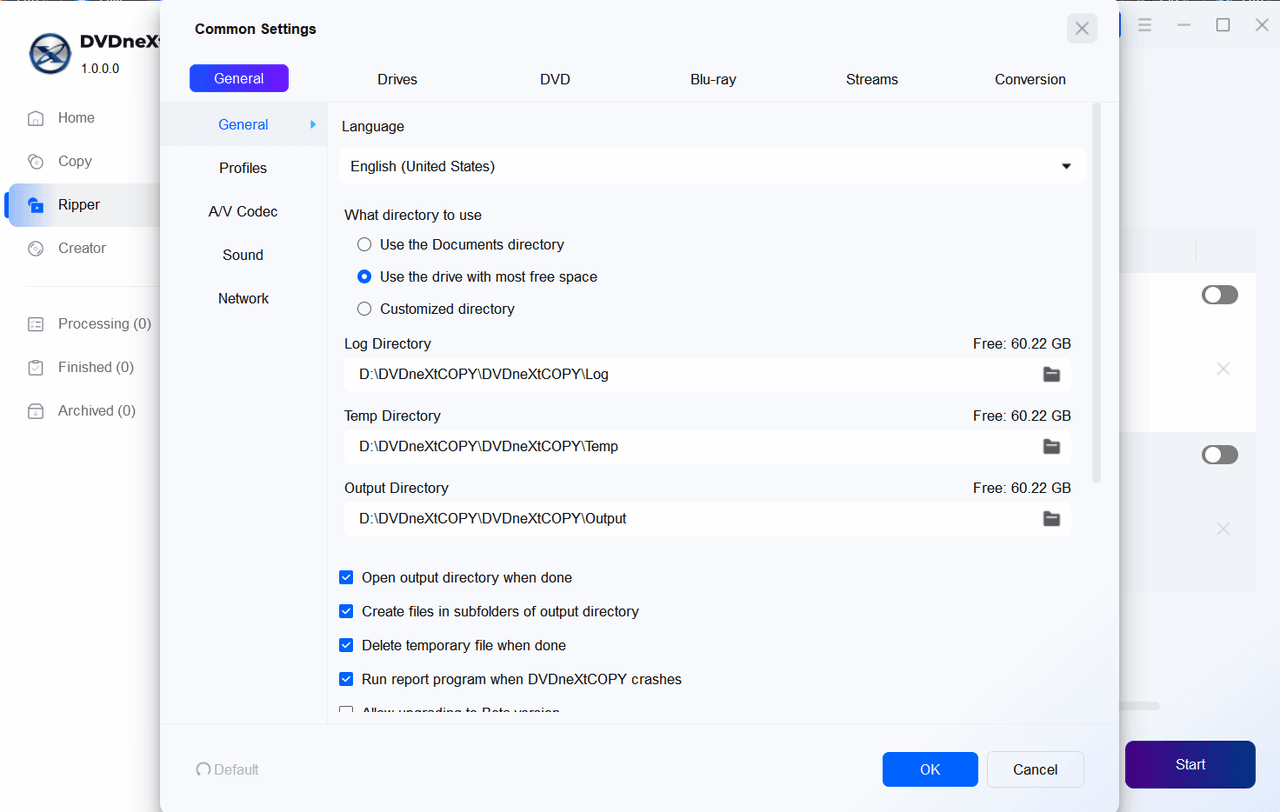1280x812 pixels.
Task: Click the Cancel button
Action: (x=1035, y=769)
